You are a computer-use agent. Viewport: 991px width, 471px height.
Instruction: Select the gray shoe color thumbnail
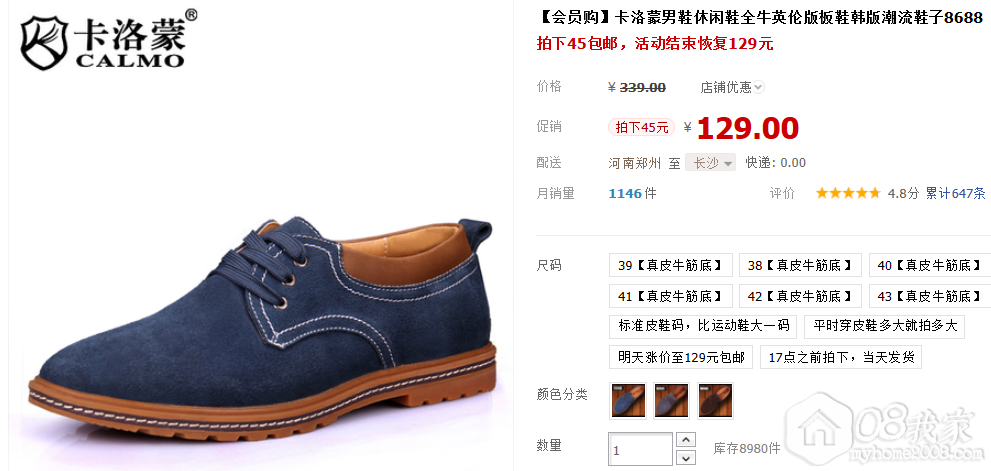coord(671,400)
